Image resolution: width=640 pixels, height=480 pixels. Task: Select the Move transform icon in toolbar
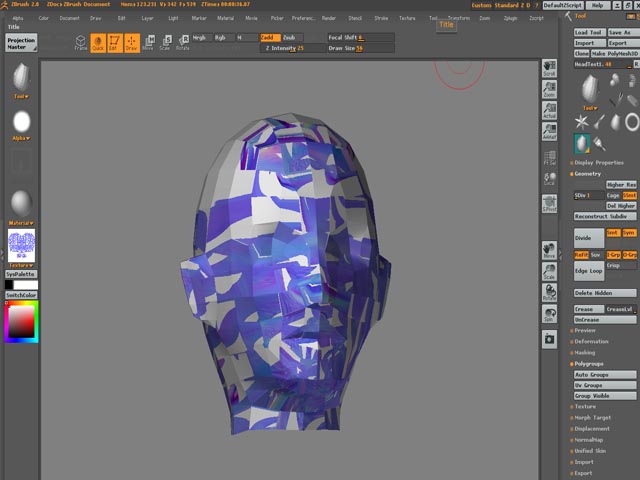click(148, 43)
